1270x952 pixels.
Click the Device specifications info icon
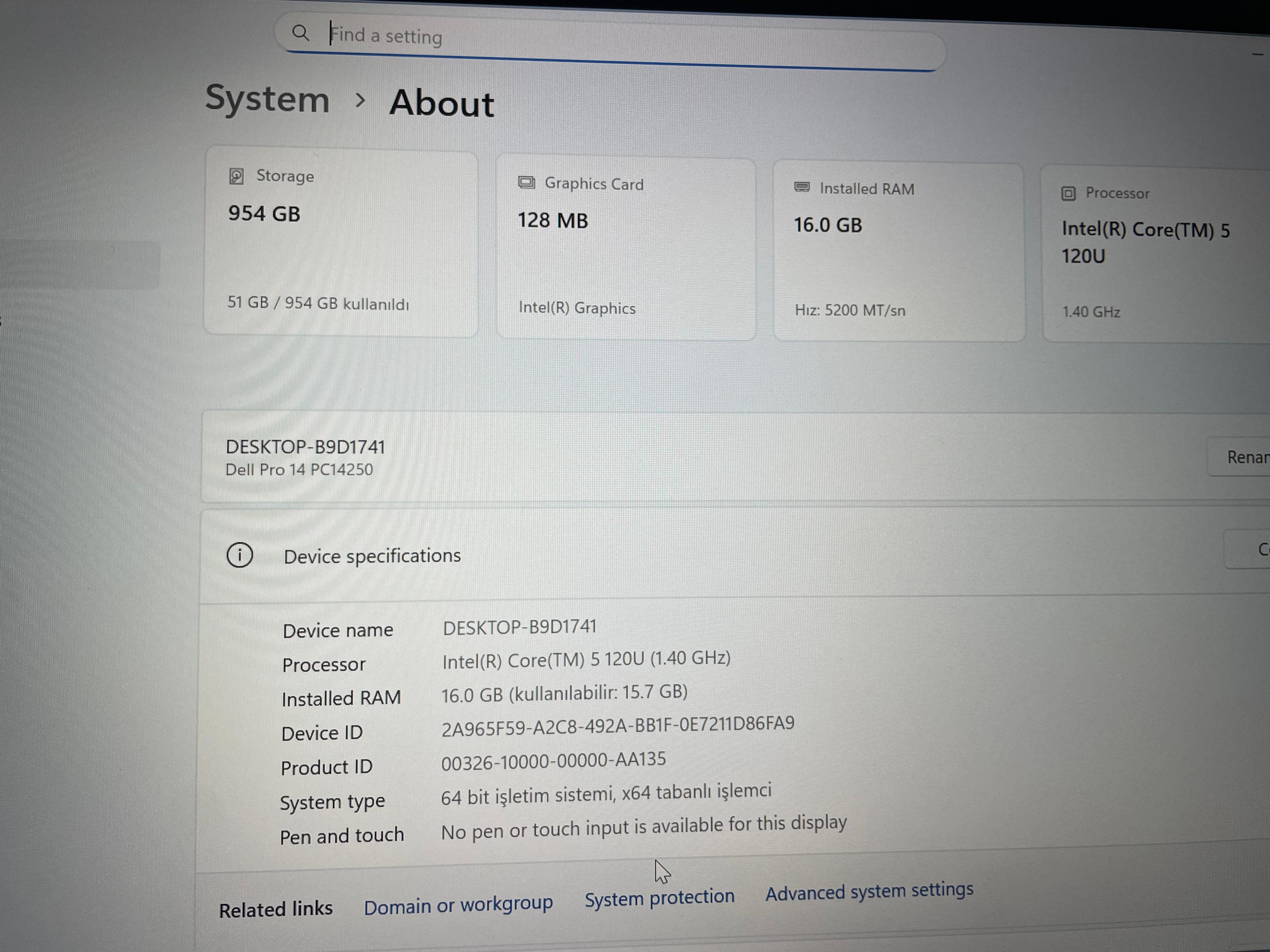pos(239,555)
